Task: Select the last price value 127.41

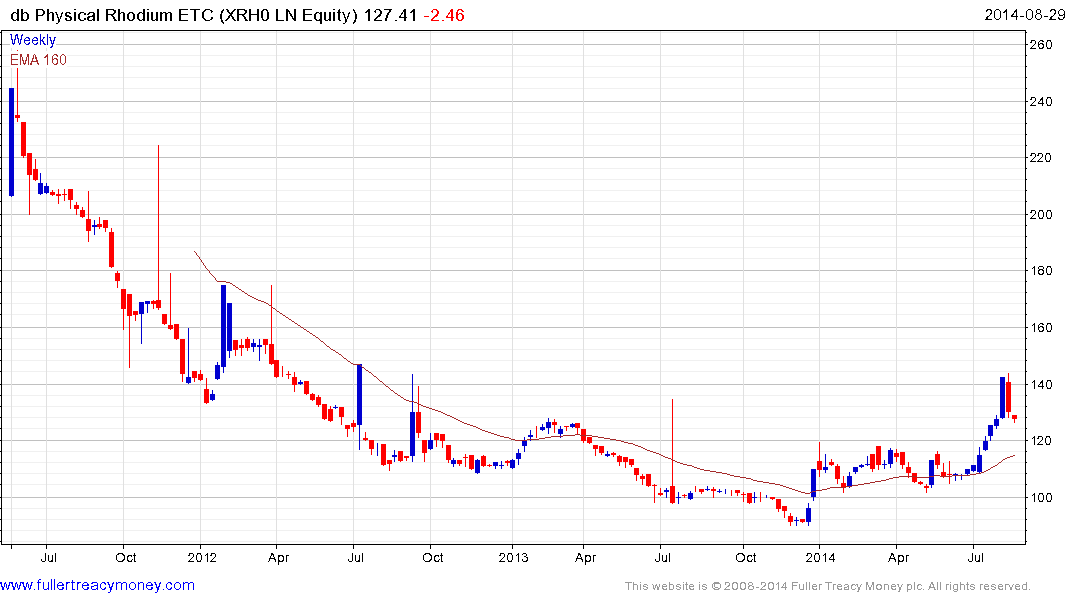Action: click(x=390, y=15)
